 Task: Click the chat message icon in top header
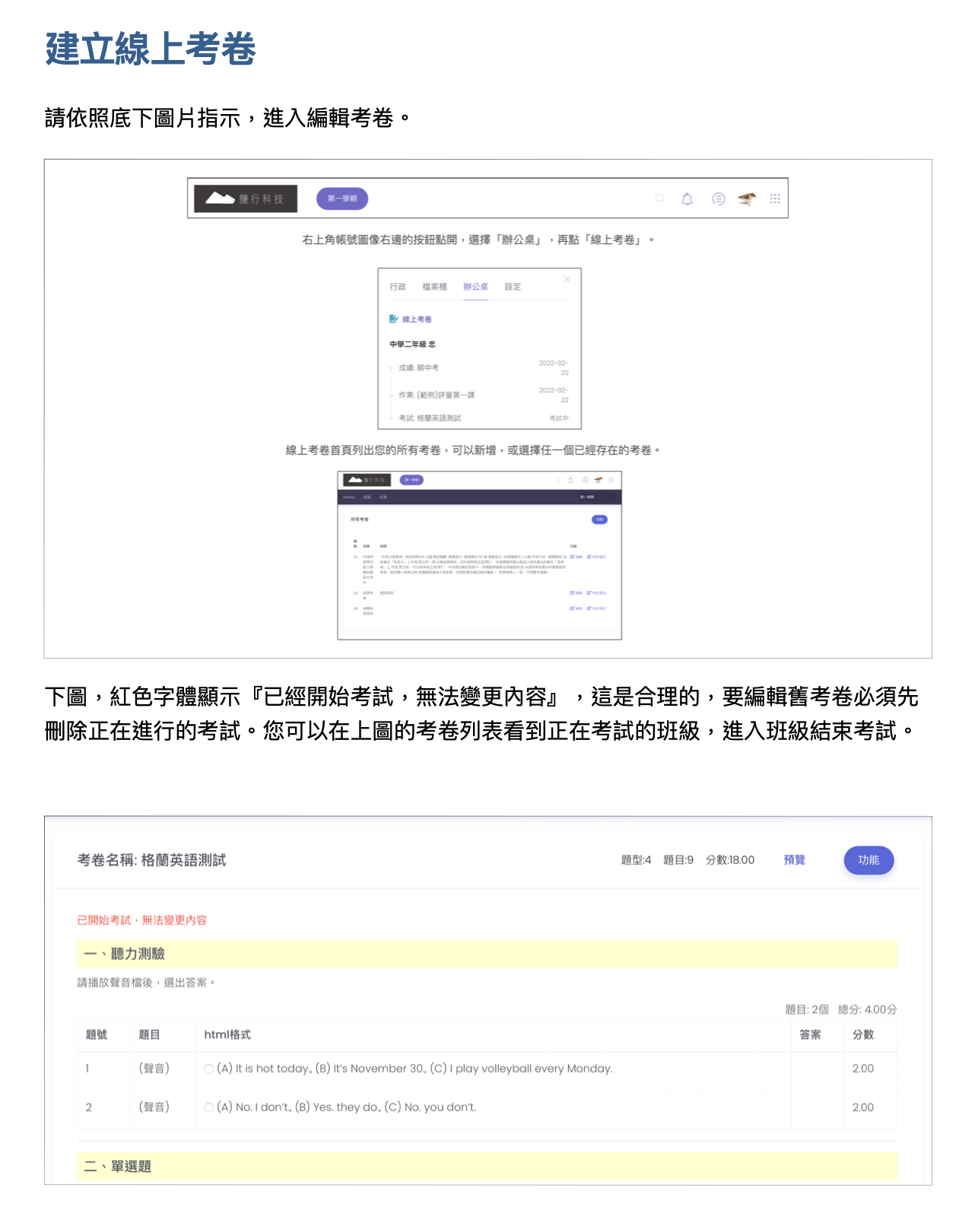718,198
